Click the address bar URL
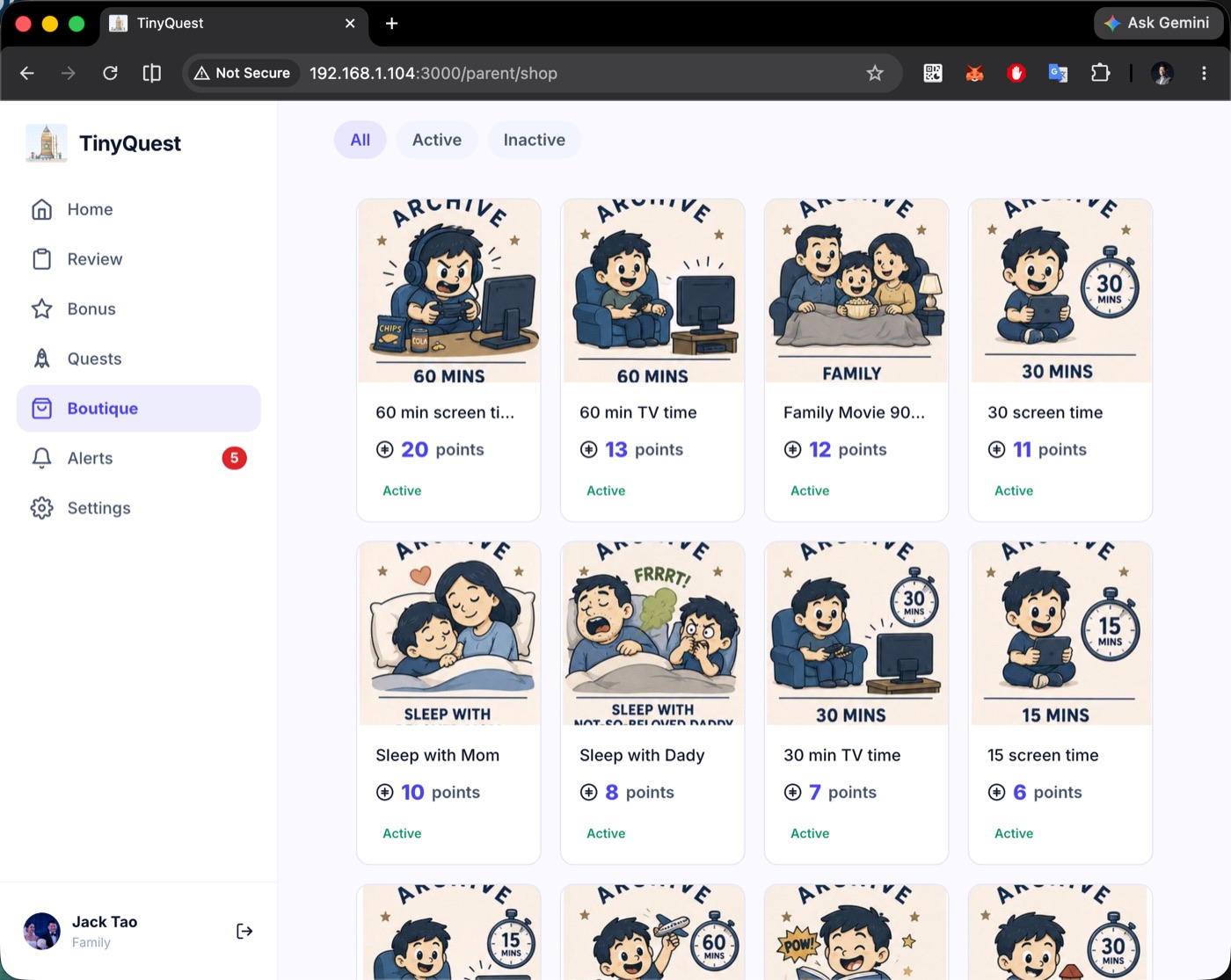 [x=433, y=73]
